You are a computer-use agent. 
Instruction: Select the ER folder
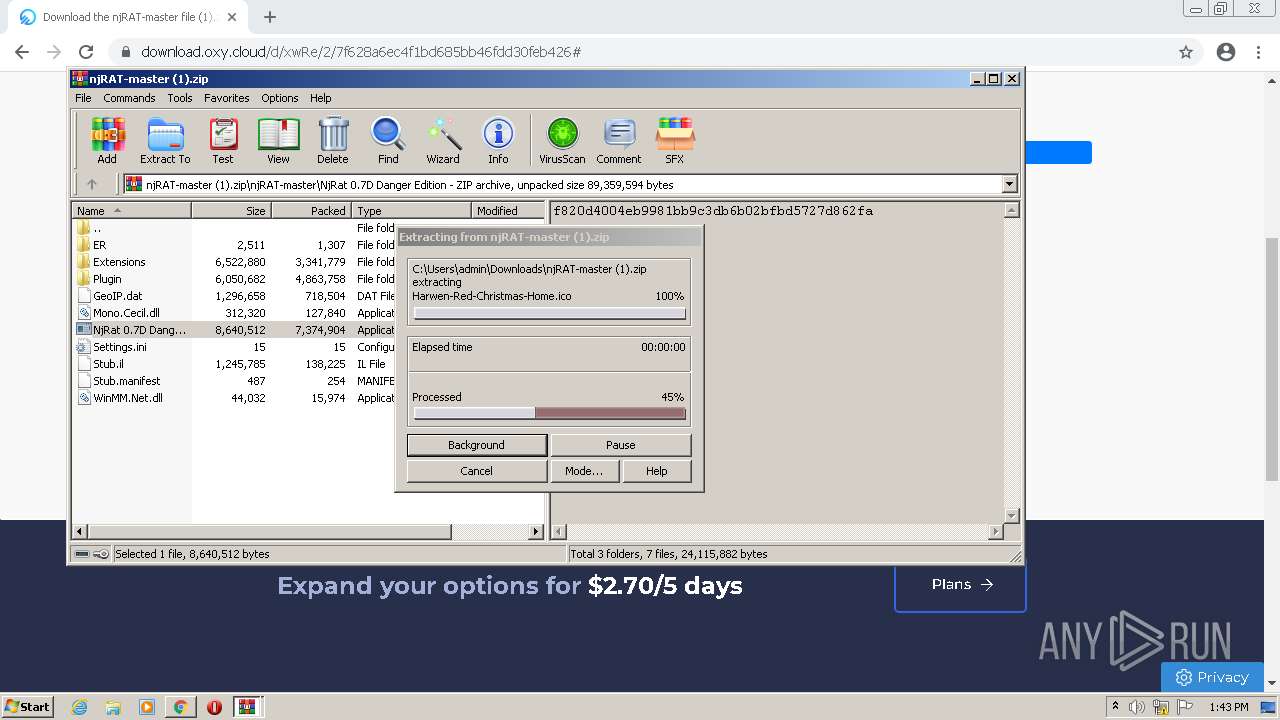(x=99, y=245)
